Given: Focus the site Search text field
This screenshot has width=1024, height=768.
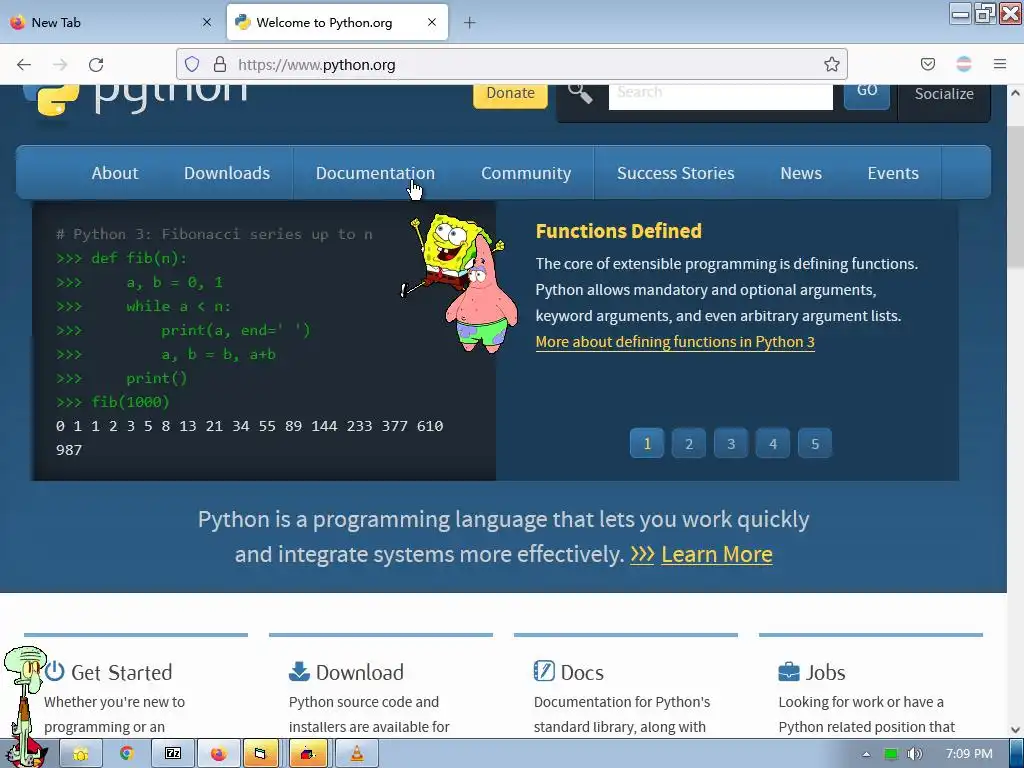Looking at the screenshot, I should click(721, 95).
